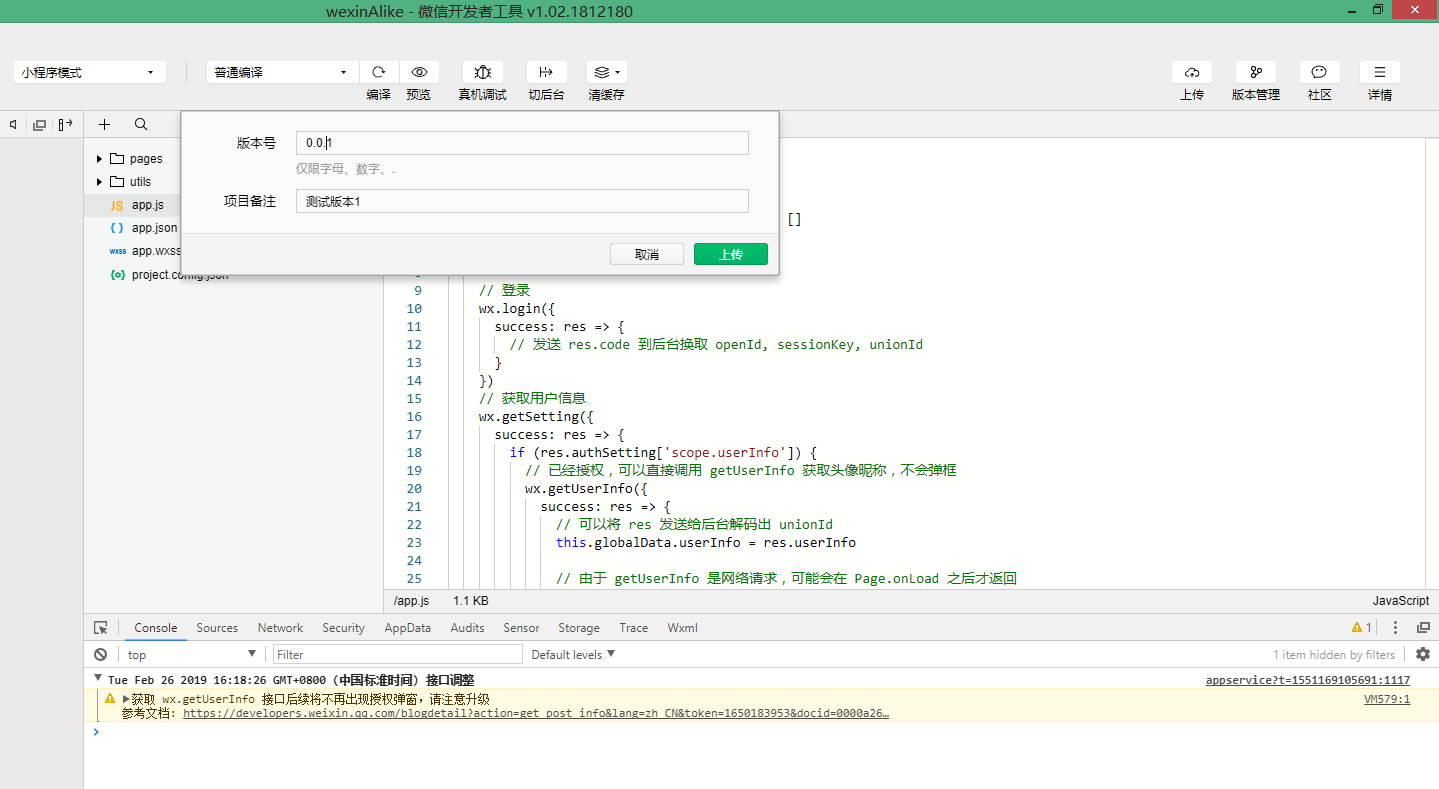Screen dimensions: 1439x789
Task: Click the 切后台 switch background icon
Action: 546,72
